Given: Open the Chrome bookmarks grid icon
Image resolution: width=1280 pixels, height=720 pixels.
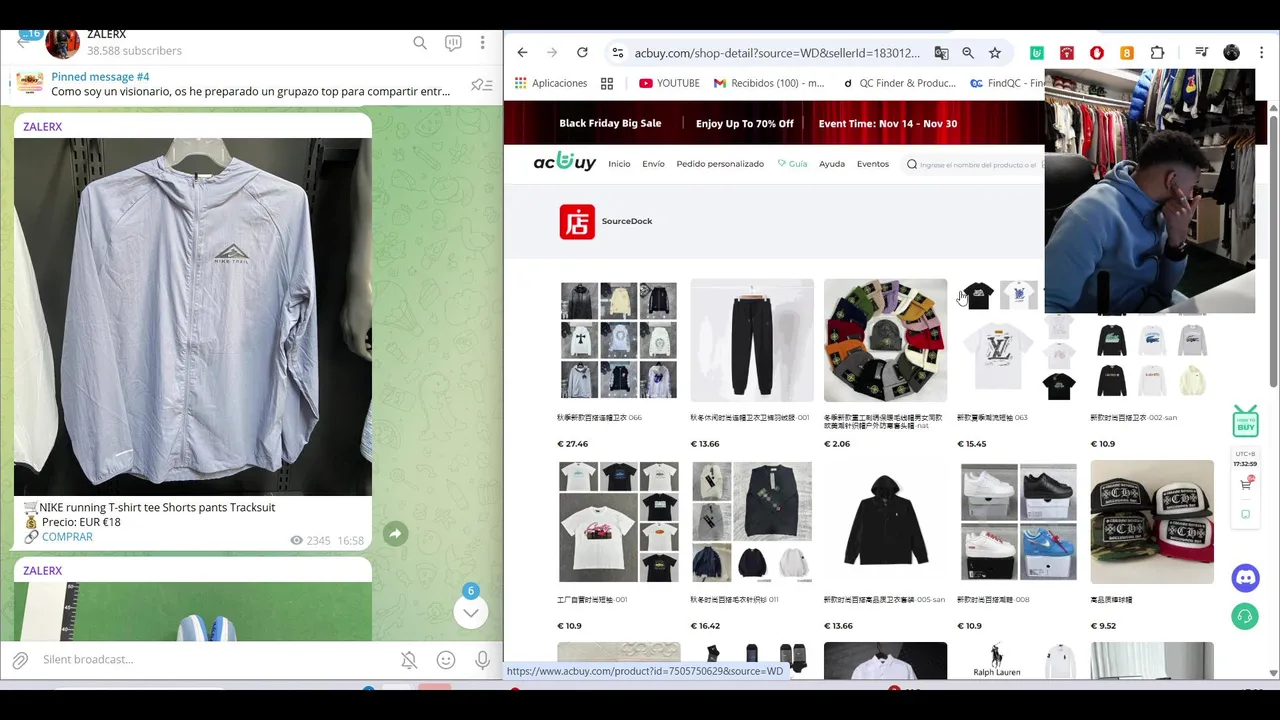Looking at the screenshot, I should tap(607, 83).
